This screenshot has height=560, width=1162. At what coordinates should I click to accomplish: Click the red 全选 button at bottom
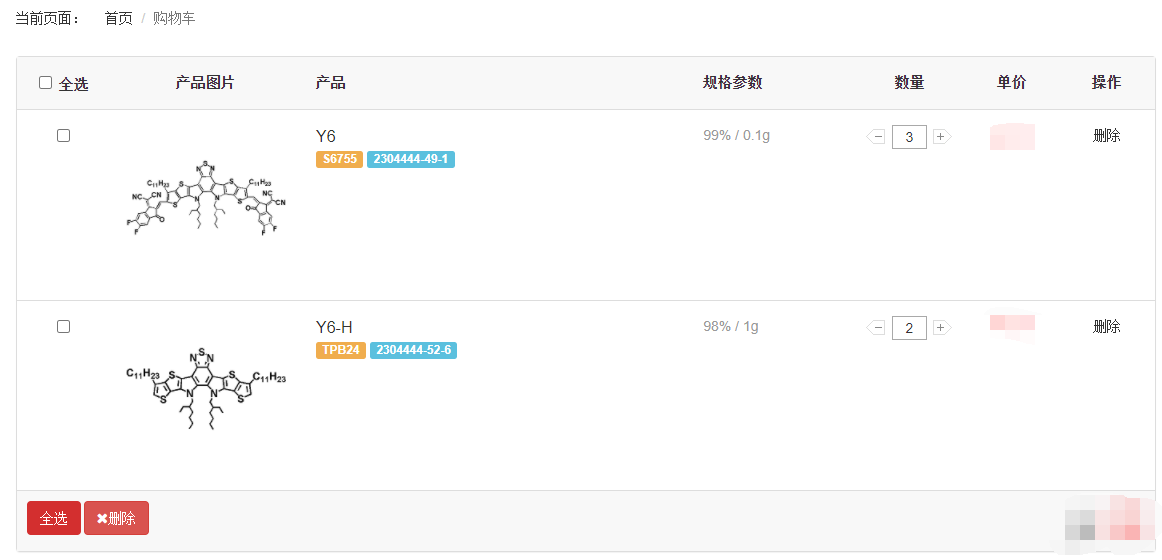click(54, 518)
